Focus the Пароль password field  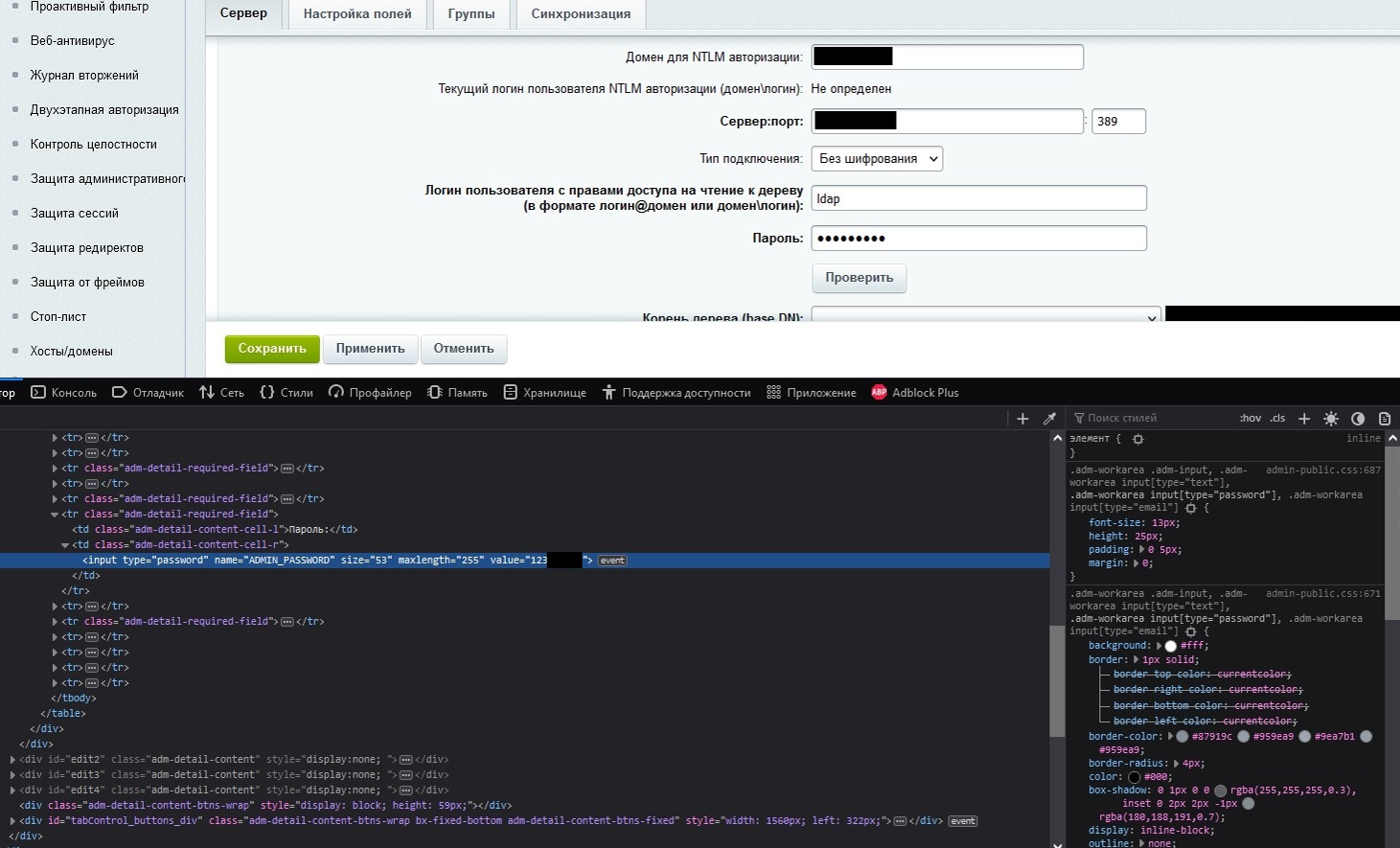point(979,239)
